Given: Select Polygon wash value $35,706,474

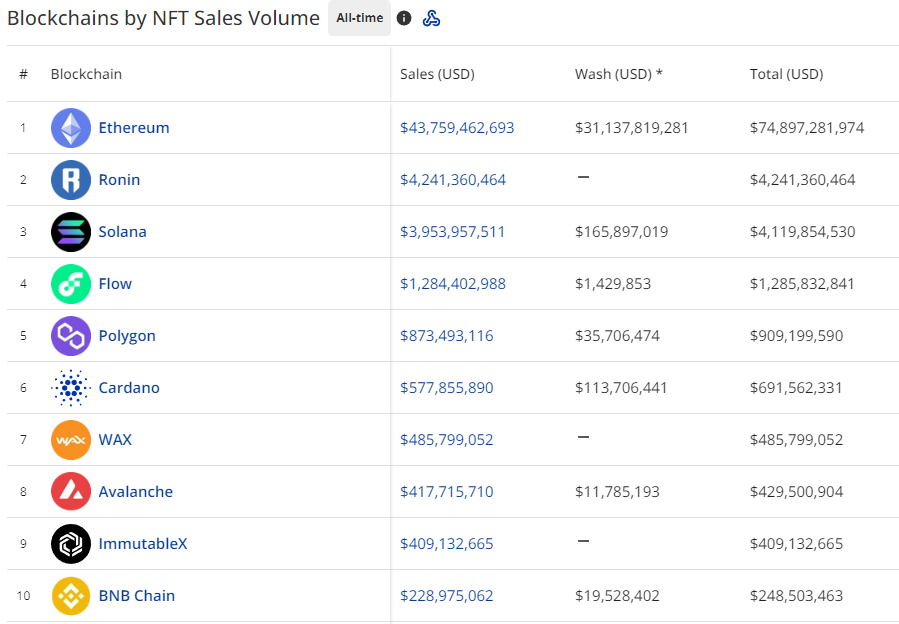Looking at the screenshot, I should click(617, 336).
